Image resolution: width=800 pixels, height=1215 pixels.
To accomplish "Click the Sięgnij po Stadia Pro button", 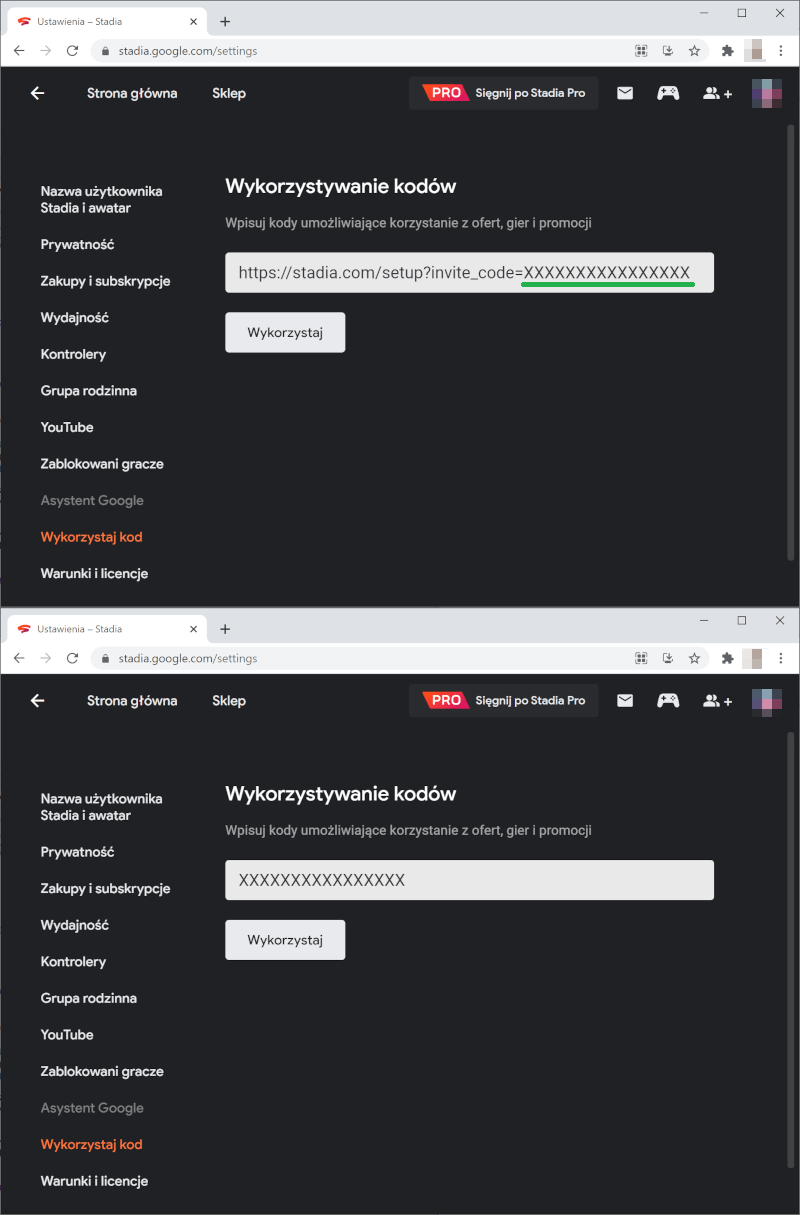I will [x=503, y=92].
